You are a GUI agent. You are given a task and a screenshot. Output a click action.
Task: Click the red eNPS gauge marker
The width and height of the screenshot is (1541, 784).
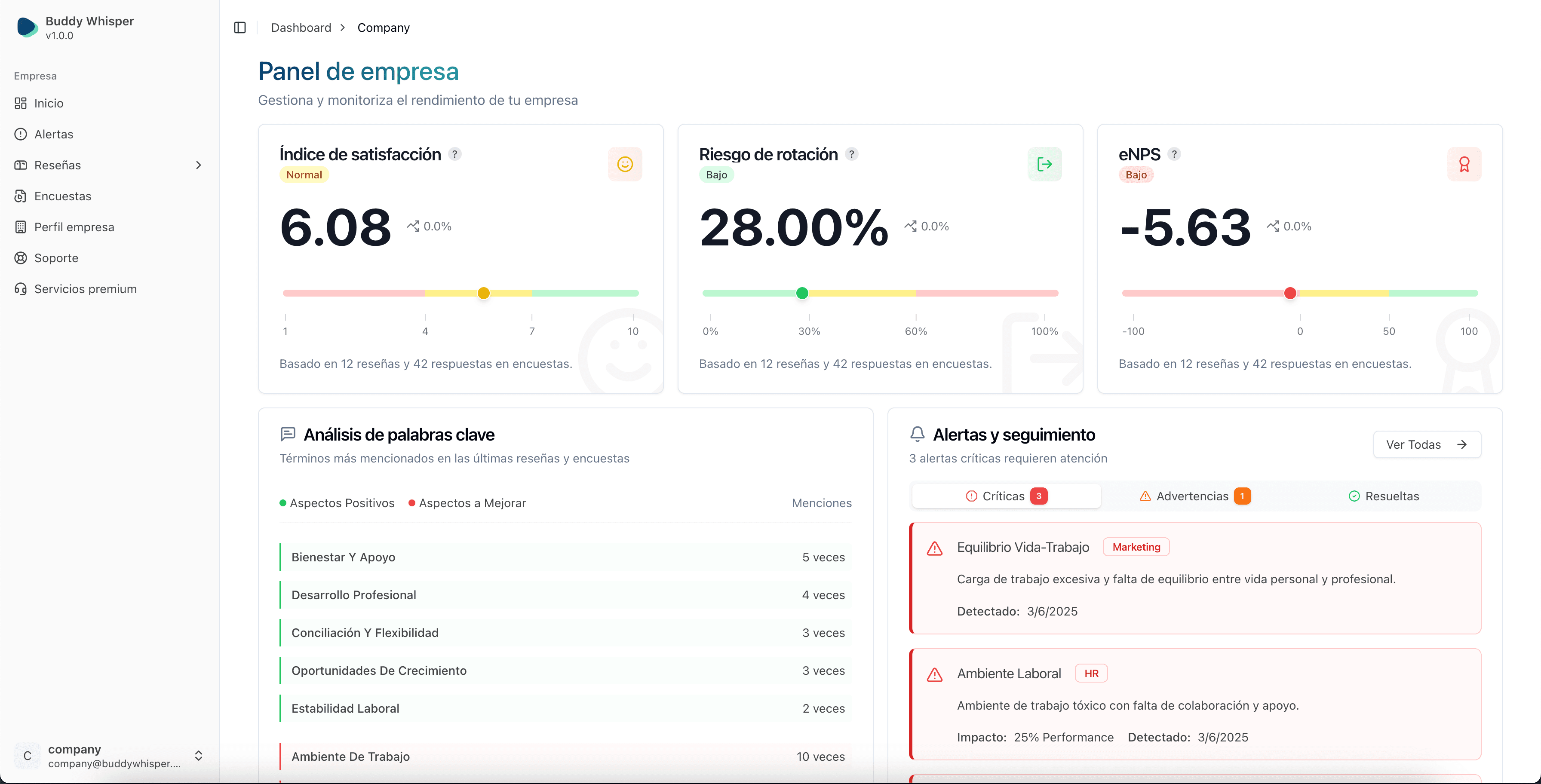[x=1290, y=293]
